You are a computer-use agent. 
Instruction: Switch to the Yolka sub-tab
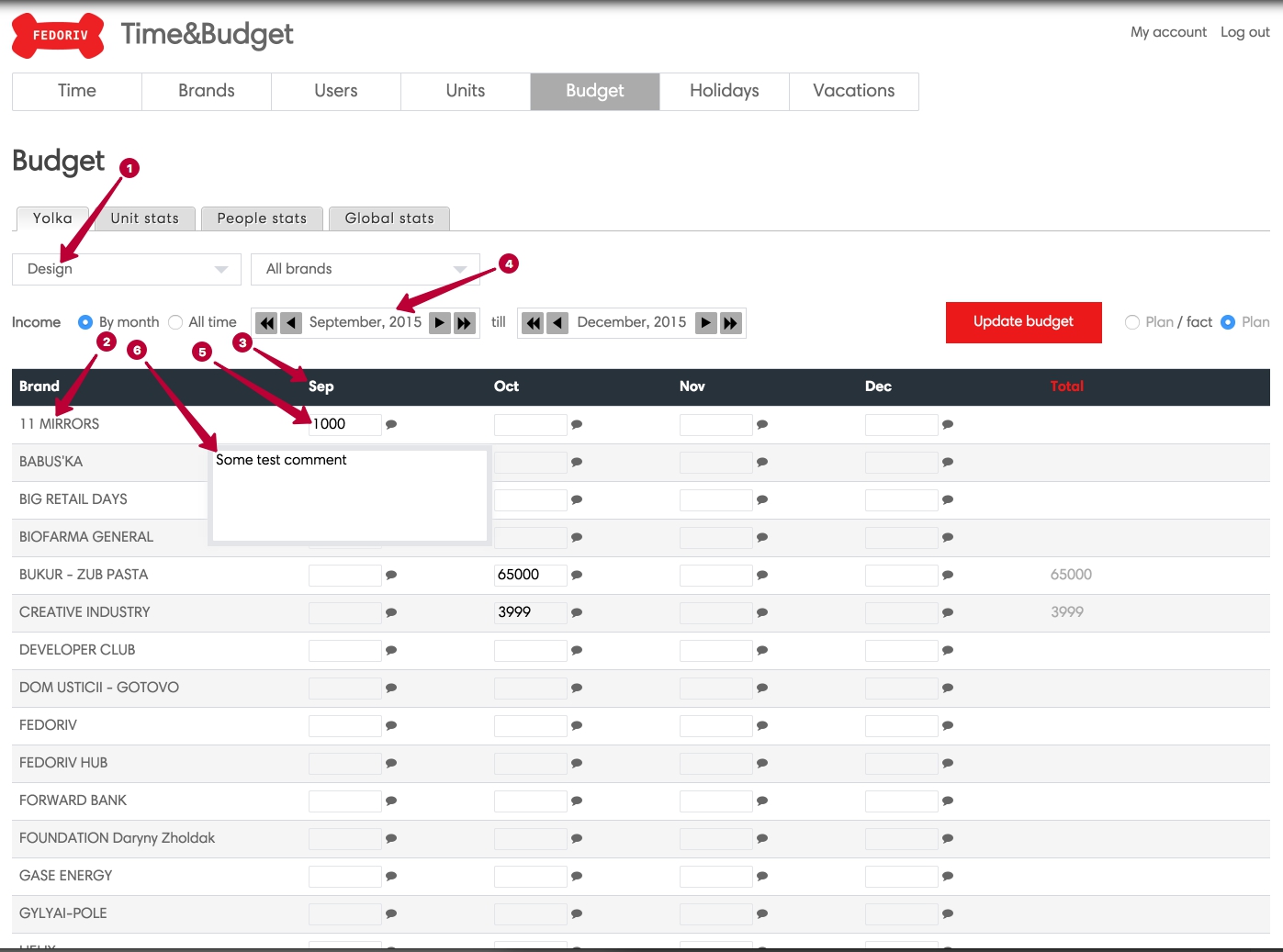[x=52, y=218]
